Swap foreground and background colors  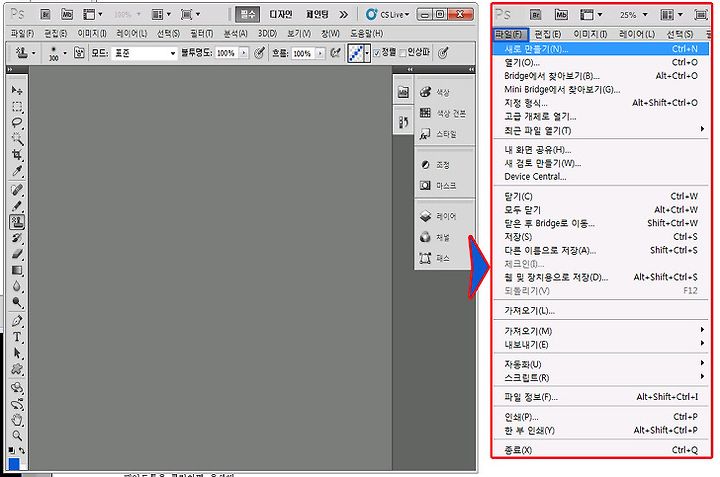tap(22, 450)
